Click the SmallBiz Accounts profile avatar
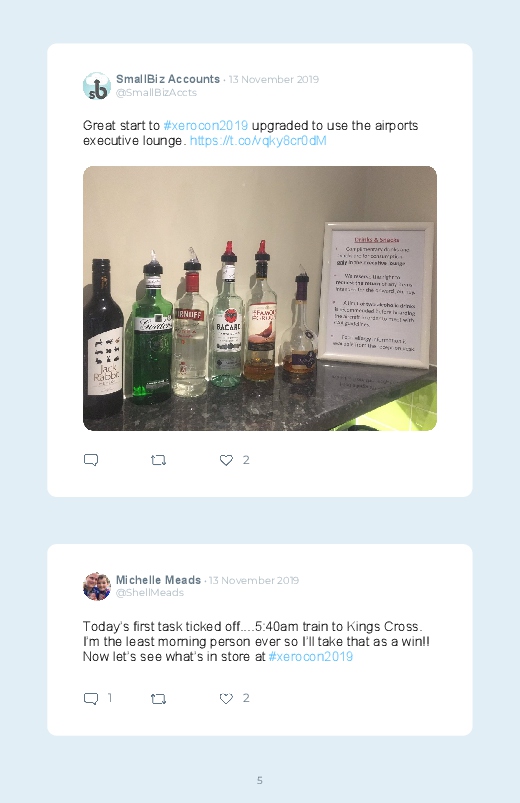This screenshot has height=803, width=520. click(97, 86)
